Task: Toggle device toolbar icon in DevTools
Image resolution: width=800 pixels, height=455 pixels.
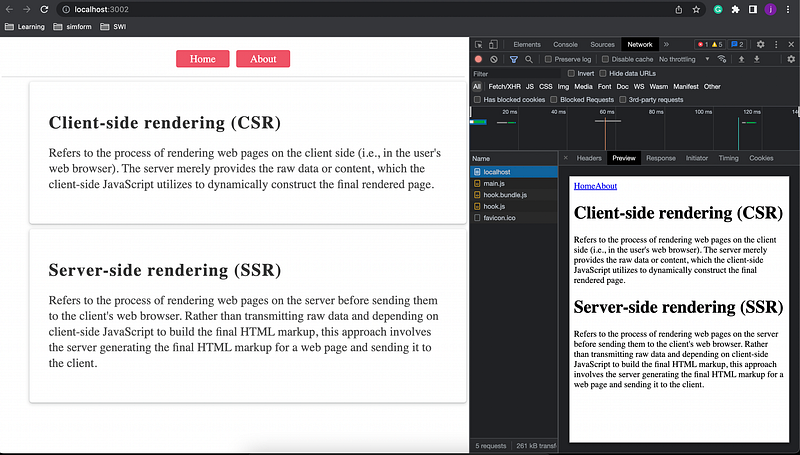Action: pos(493,44)
